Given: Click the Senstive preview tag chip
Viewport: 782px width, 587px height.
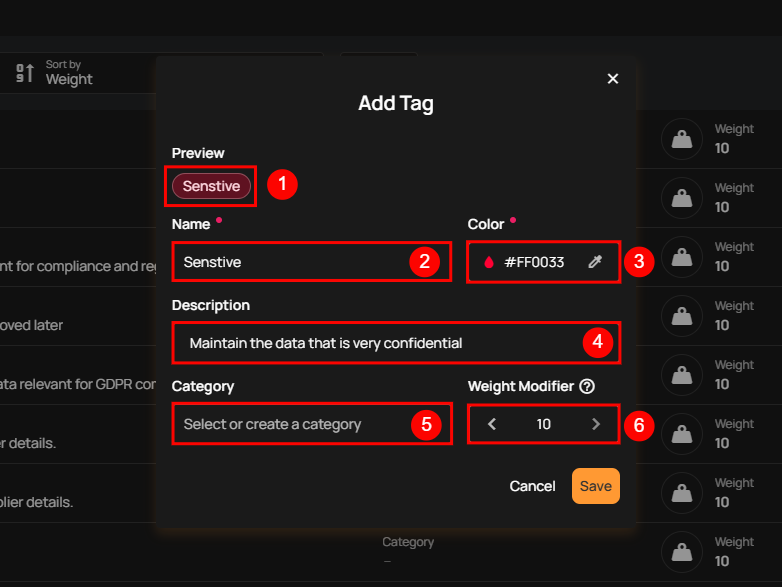Looking at the screenshot, I should [211, 186].
